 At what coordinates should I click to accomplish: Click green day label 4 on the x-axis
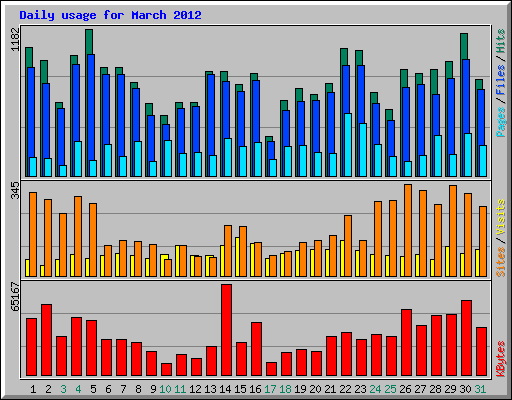tap(78, 389)
